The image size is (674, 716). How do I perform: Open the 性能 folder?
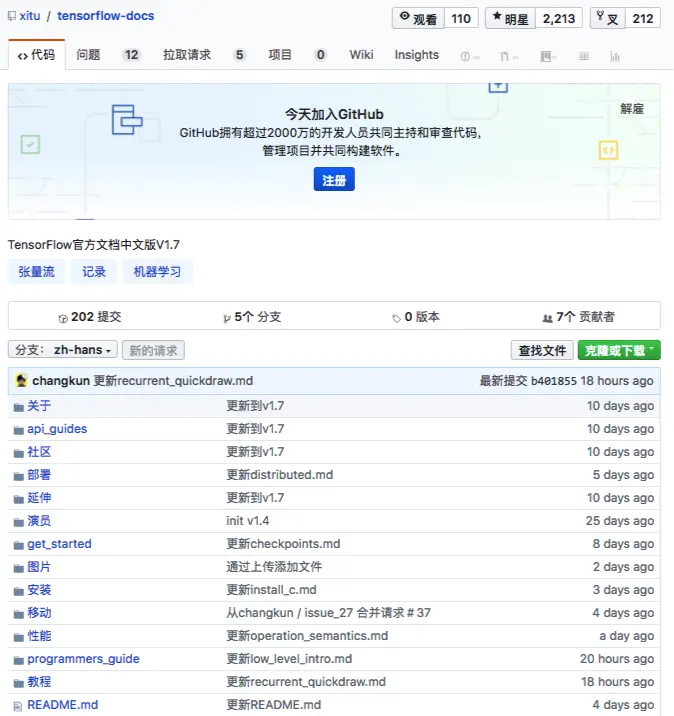39,636
